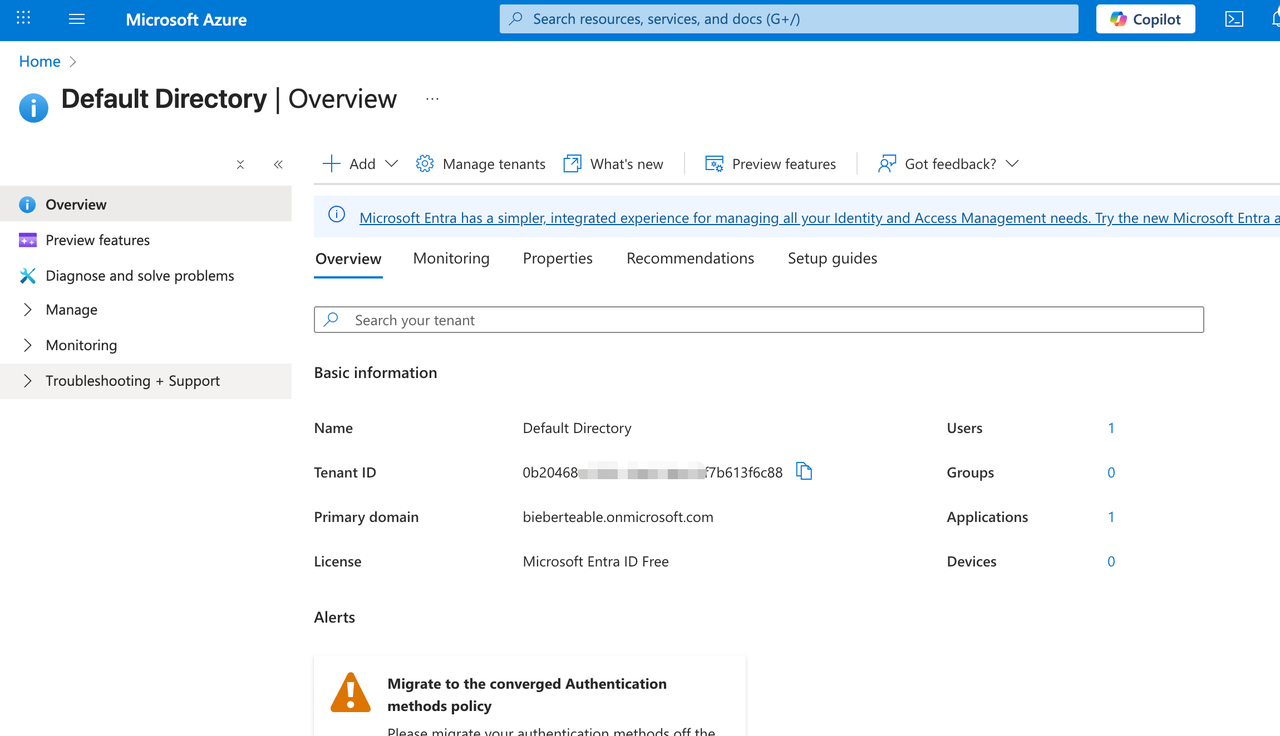1280x736 pixels.
Task: Click the Got feedback person icon
Action: (x=887, y=164)
